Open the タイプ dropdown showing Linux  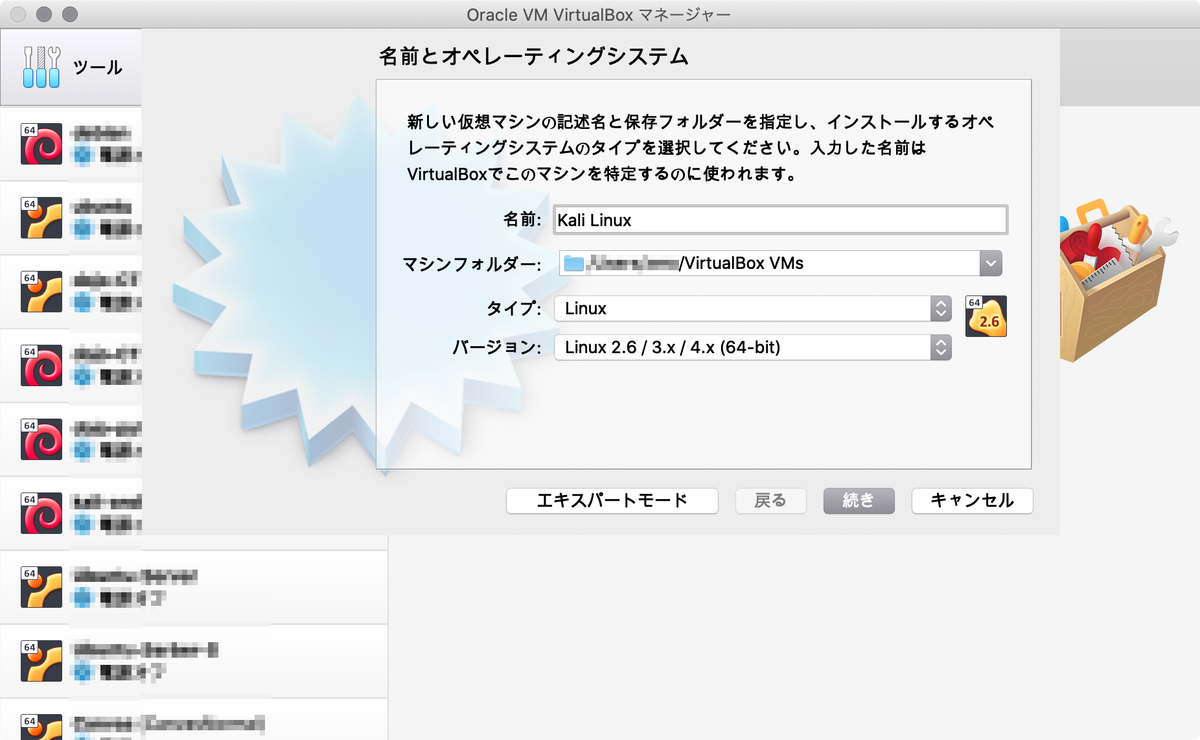[x=752, y=308]
